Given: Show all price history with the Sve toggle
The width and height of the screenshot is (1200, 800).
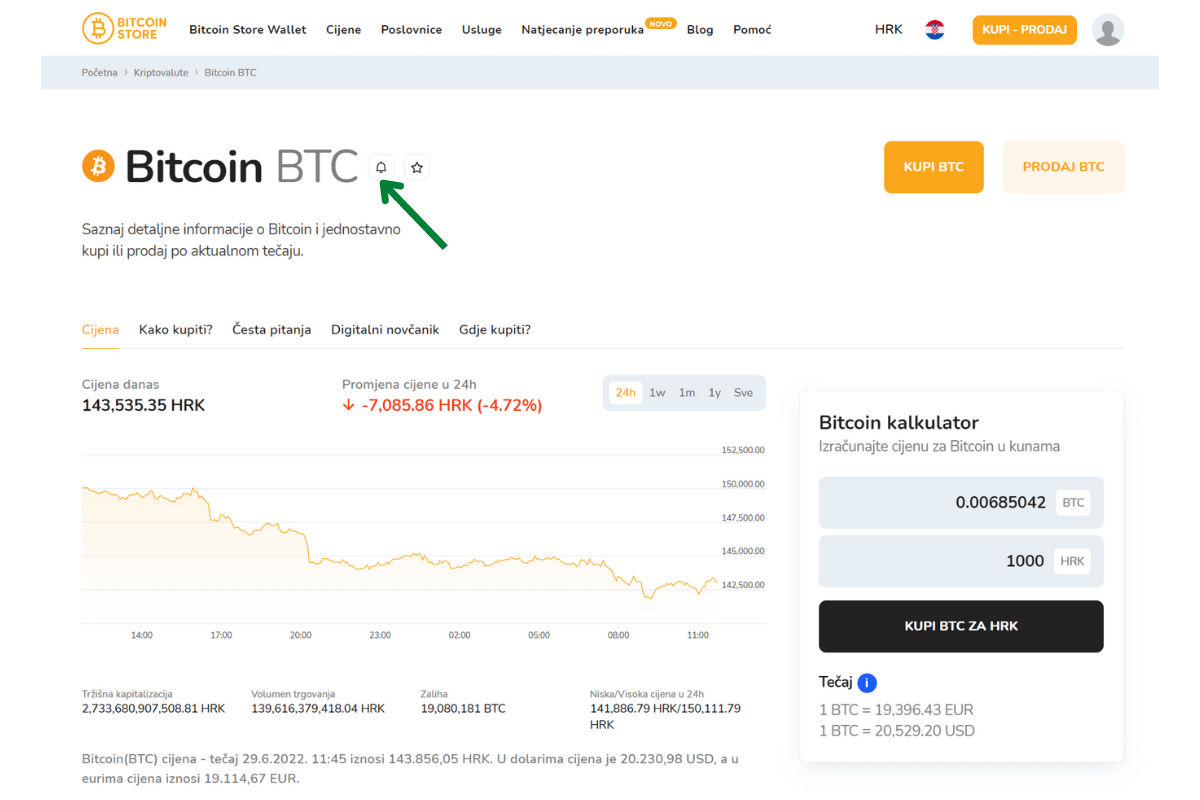Looking at the screenshot, I should click(743, 392).
